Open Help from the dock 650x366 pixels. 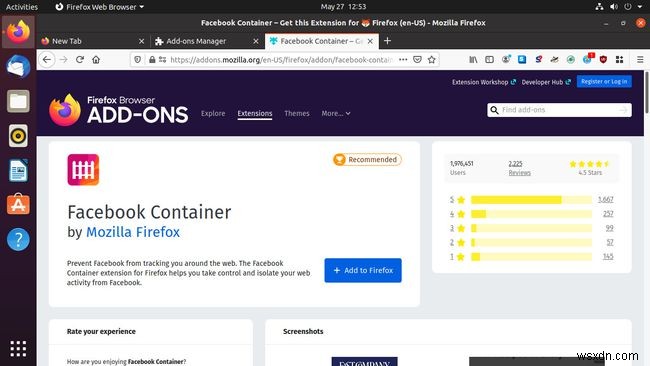(18, 239)
